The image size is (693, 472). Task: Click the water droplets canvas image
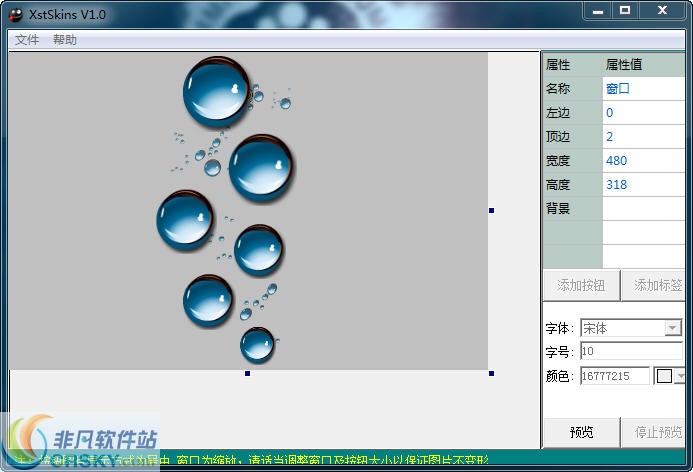tap(248, 211)
